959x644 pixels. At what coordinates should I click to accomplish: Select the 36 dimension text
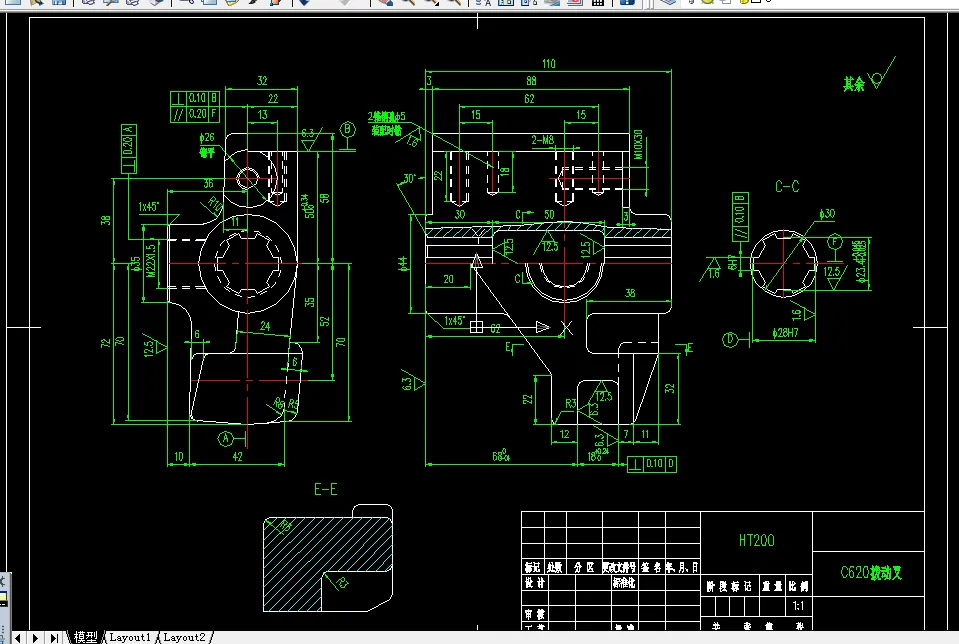point(209,183)
